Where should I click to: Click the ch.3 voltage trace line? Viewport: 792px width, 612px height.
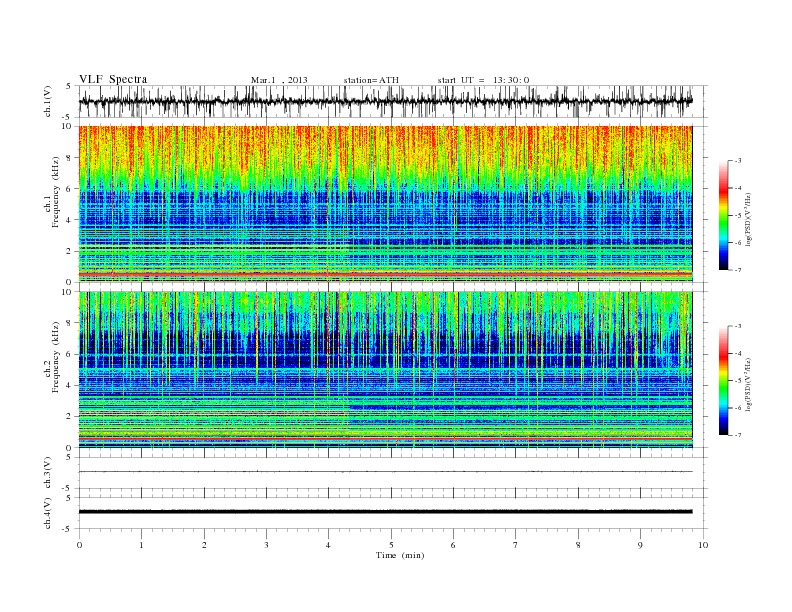[x=385, y=472]
